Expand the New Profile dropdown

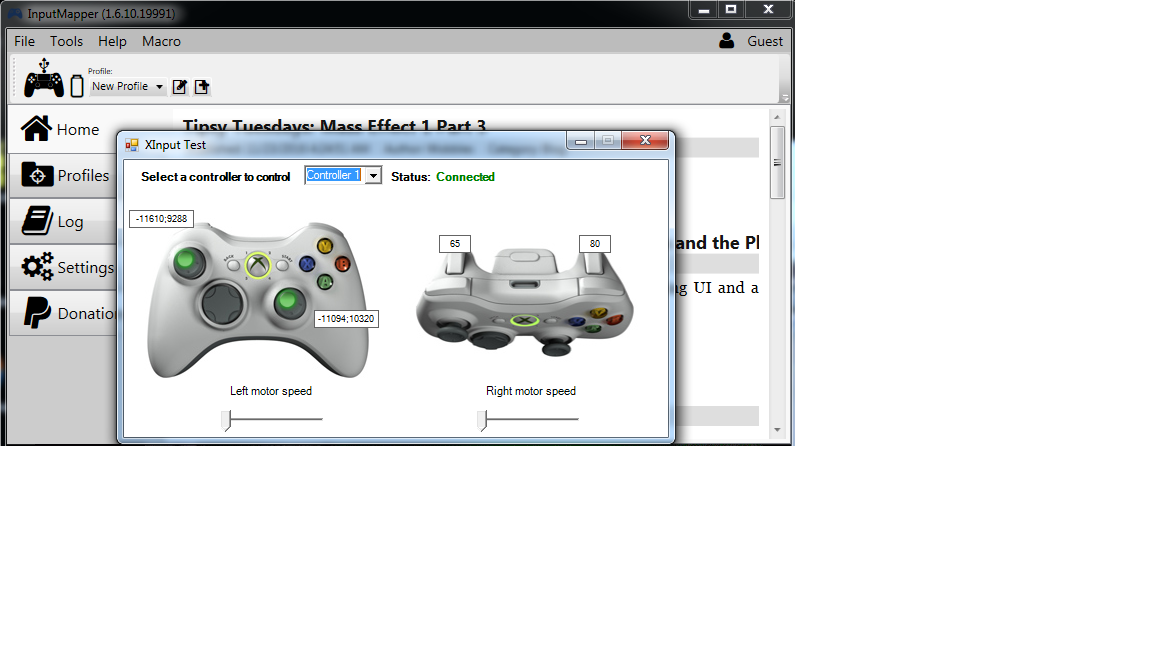click(128, 86)
